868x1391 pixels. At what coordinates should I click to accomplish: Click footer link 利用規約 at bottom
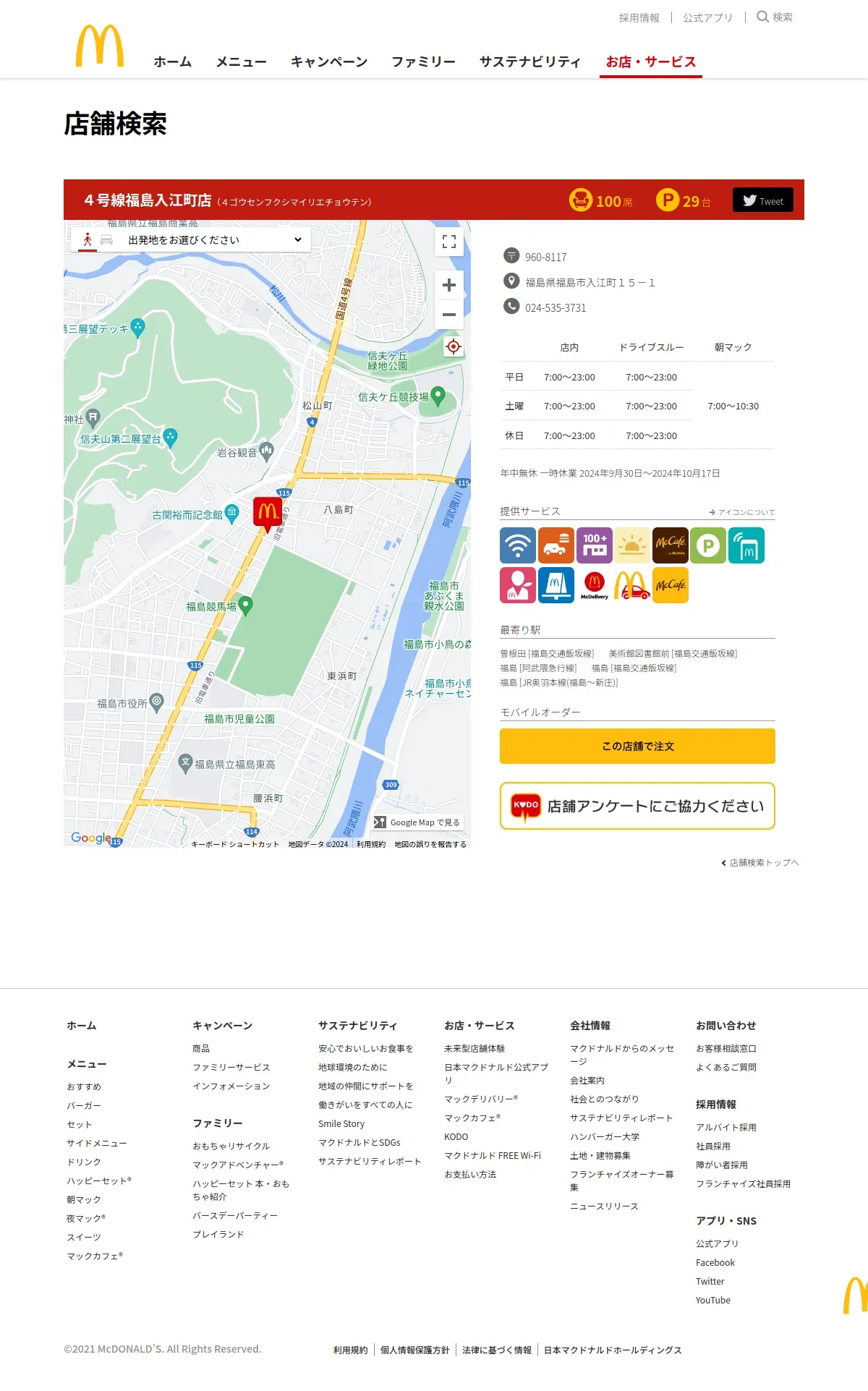point(351,1350)
